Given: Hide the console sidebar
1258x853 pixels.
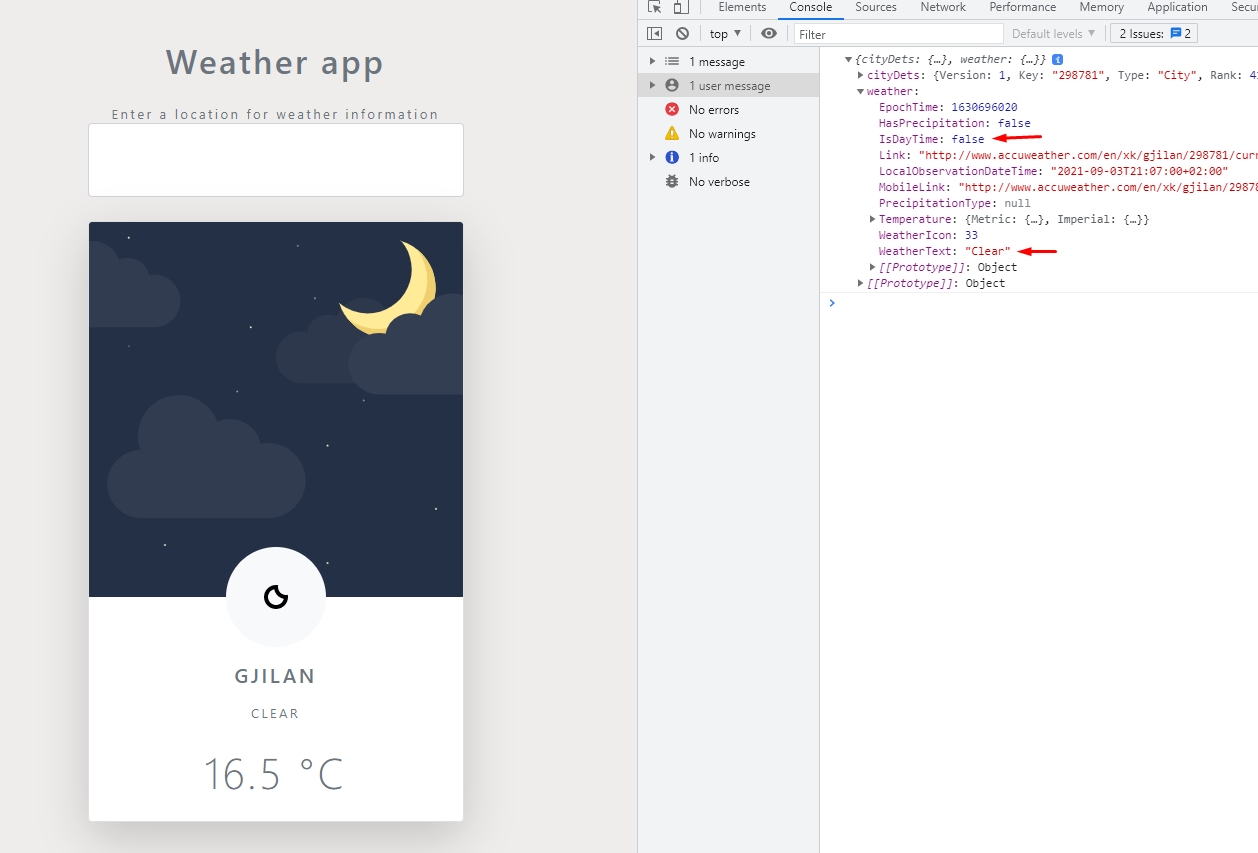Looking at the screenshot, I should (655, 33).
